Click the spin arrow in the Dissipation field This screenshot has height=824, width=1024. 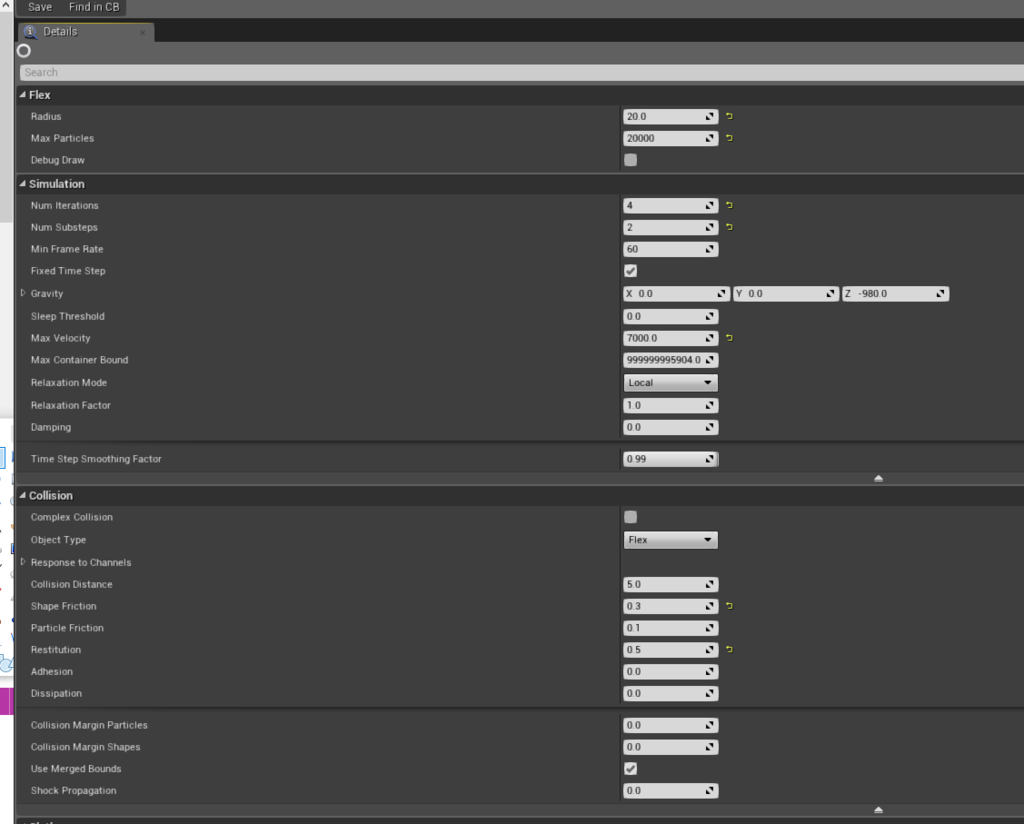tap(710, 693)
